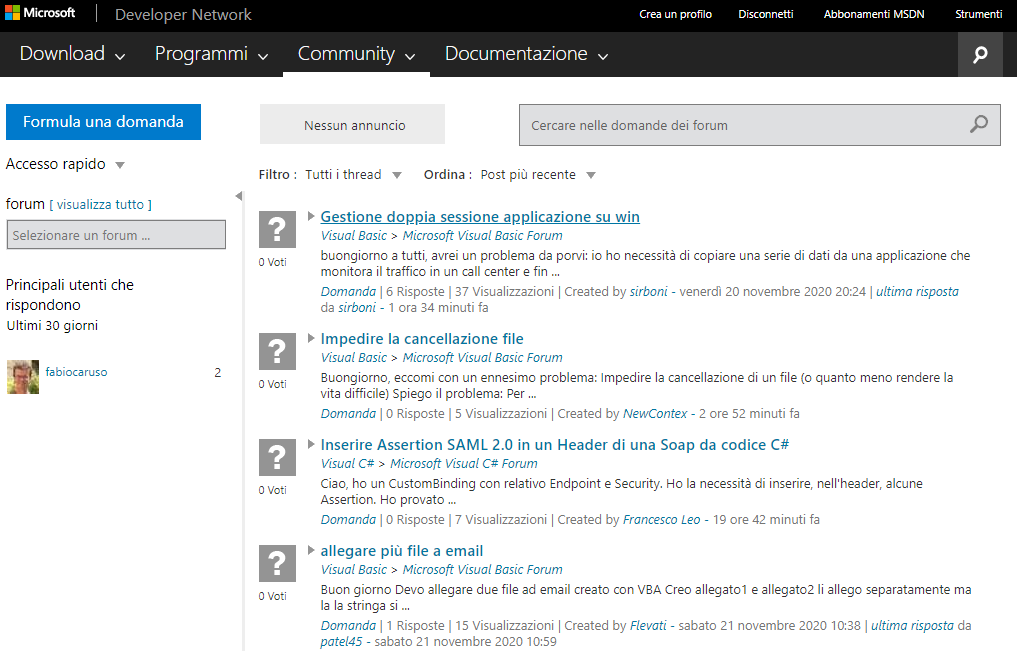Screen dimensions: 1017x651
Task: Open the Programmi menu
Action: [x=211, y=54]
